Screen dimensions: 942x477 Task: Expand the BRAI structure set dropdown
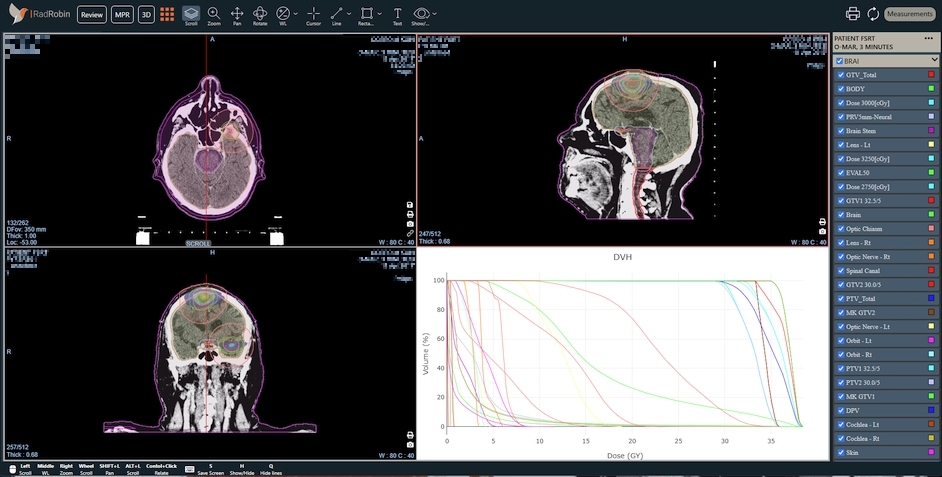click(934, 61)
